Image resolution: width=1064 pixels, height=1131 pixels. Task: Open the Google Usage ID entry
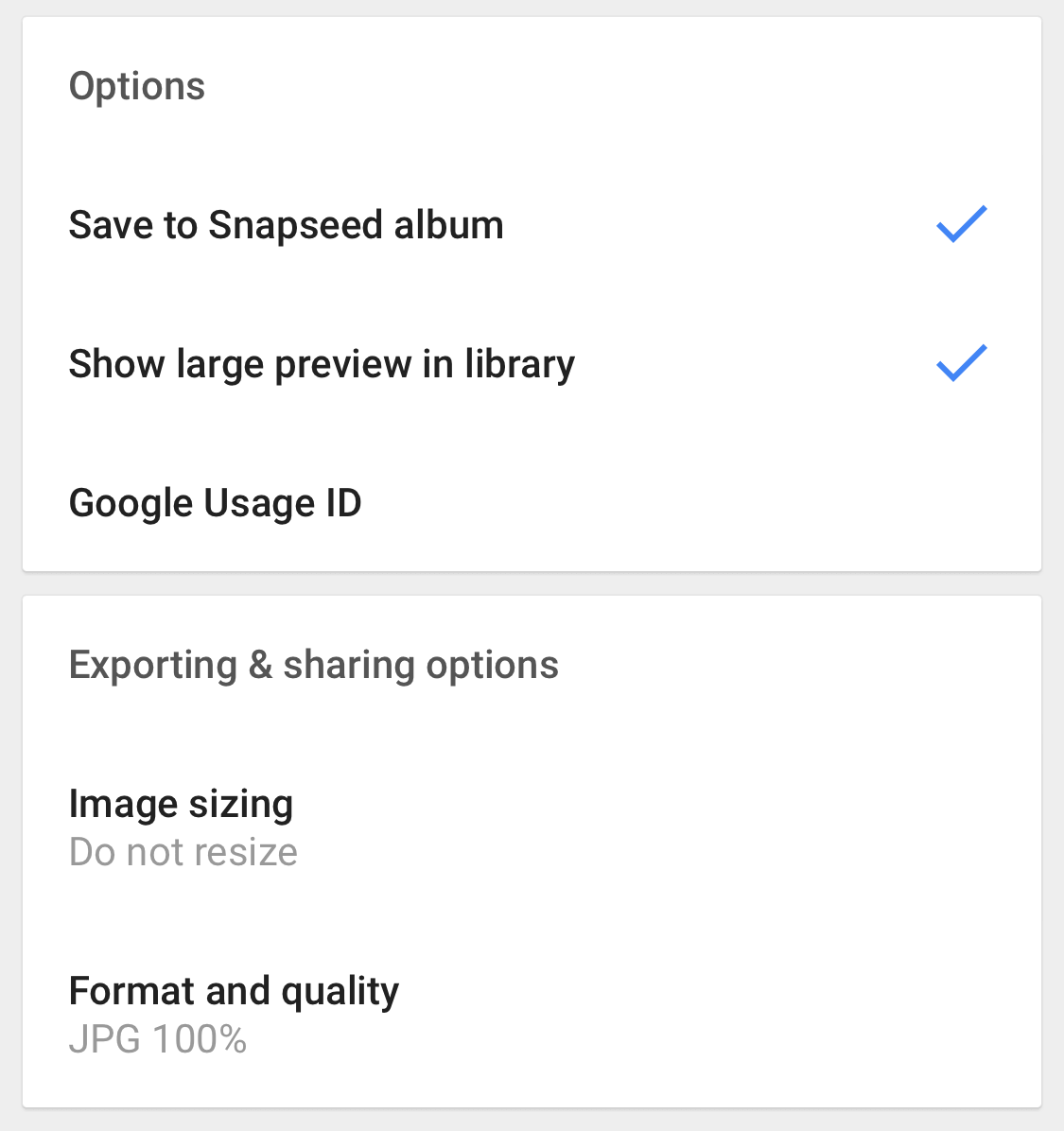pyautogui.click(x=532, y=503)
